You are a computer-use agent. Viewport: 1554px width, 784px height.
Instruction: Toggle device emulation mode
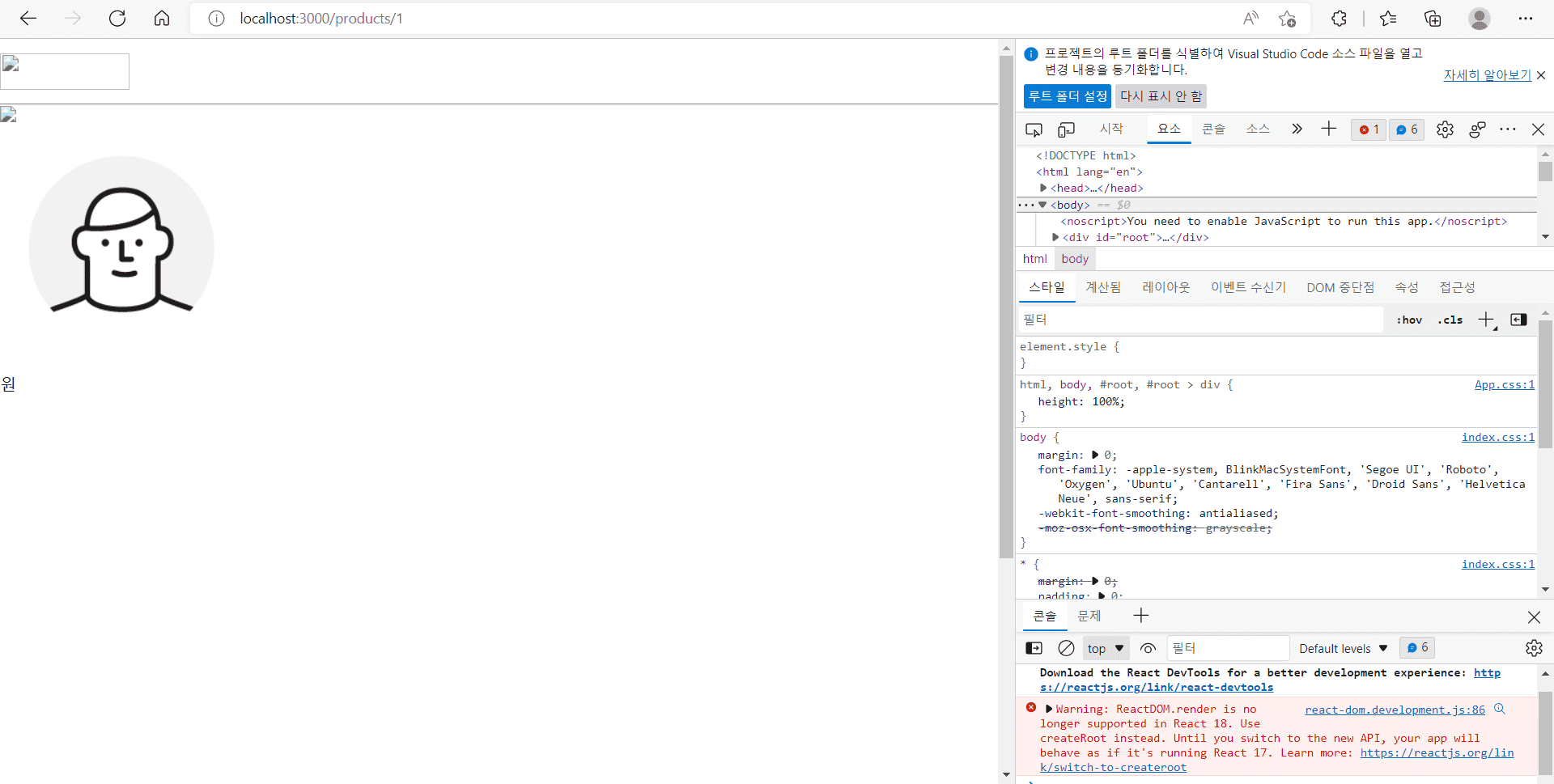[1067, 129]
